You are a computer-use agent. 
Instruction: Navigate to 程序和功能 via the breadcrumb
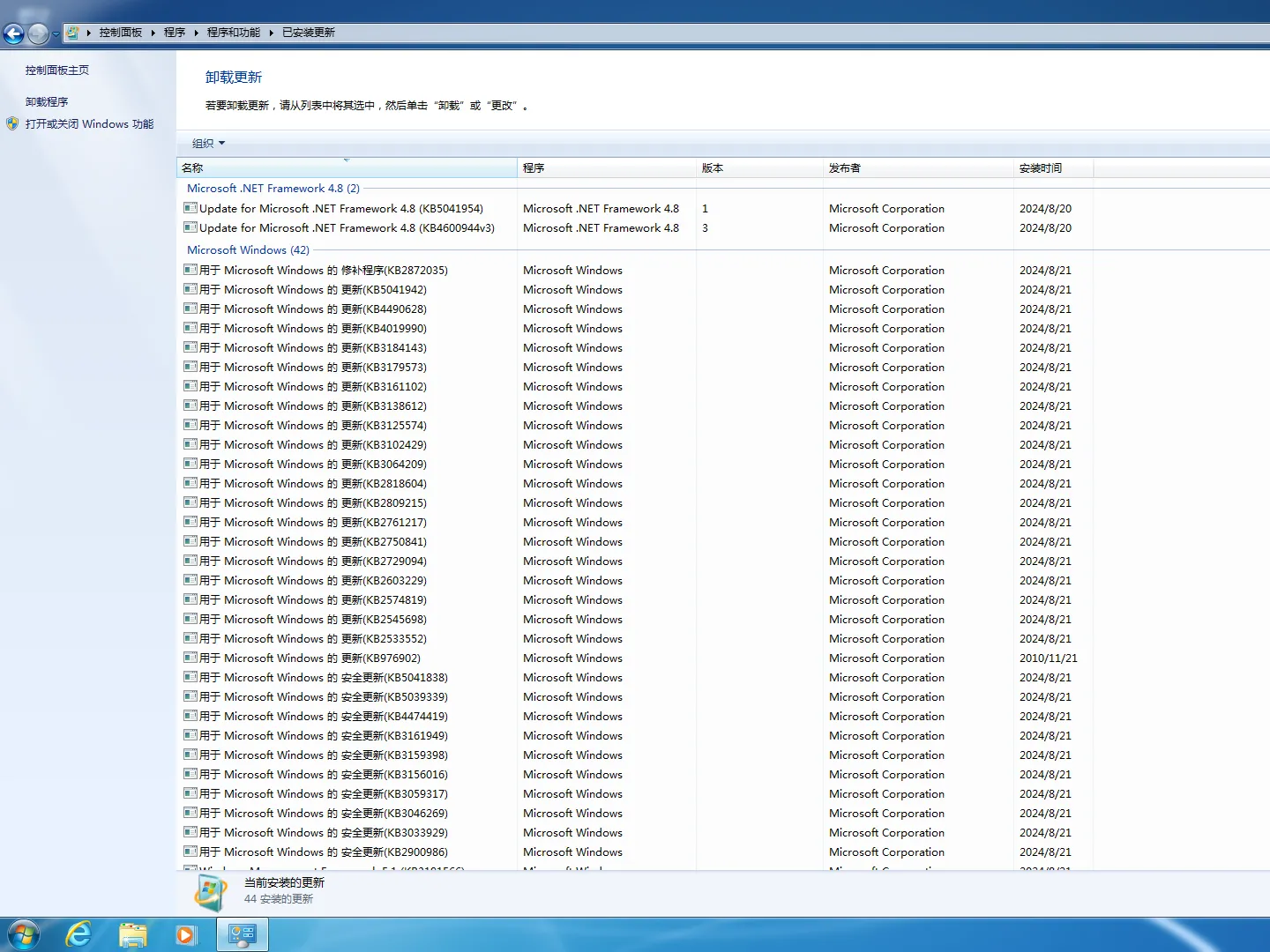(230, 32)
